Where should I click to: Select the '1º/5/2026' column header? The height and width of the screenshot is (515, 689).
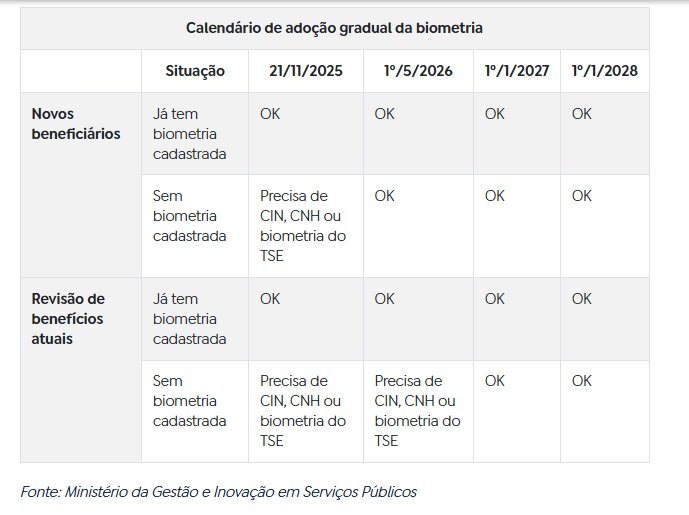tap(417, 71)
